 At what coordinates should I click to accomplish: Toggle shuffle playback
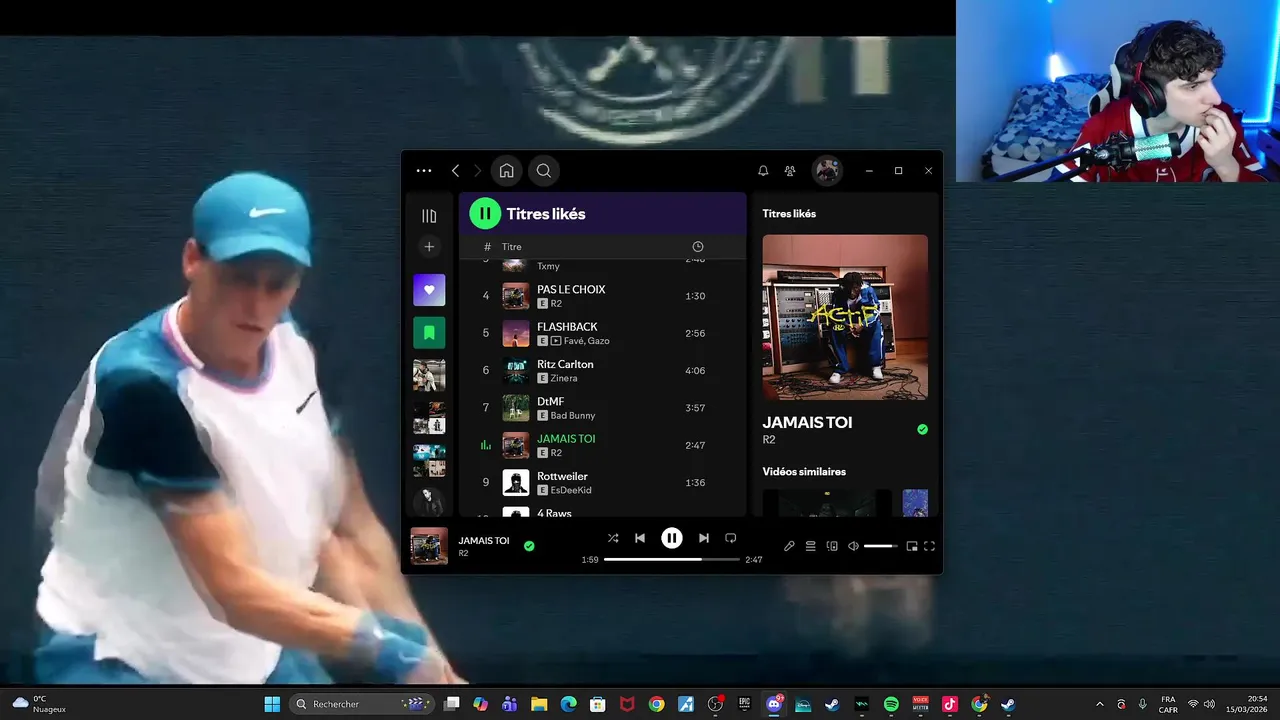pos(613,538)
